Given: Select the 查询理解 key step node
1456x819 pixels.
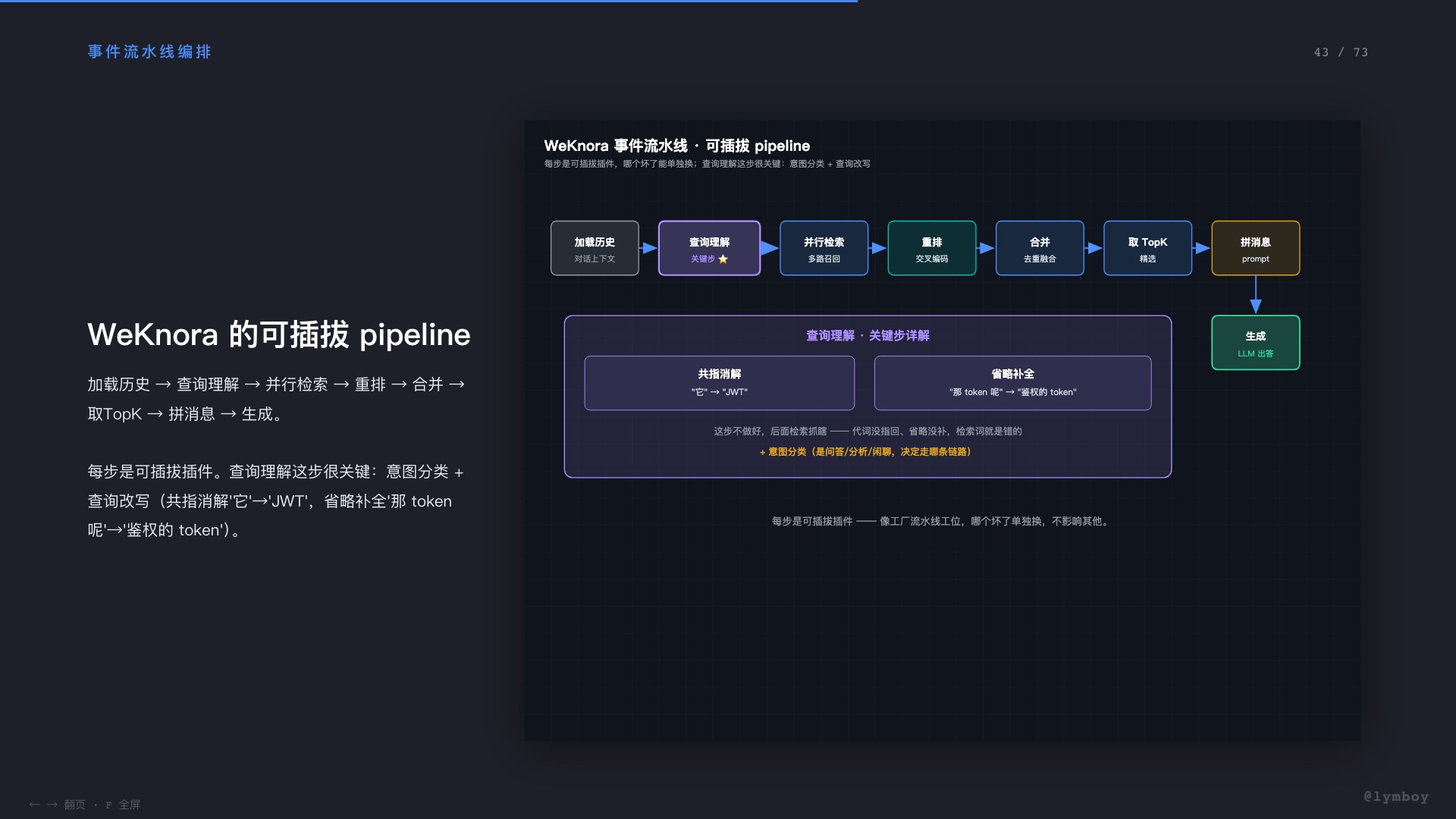Looking at the screenshot, I should click(709, 248).
